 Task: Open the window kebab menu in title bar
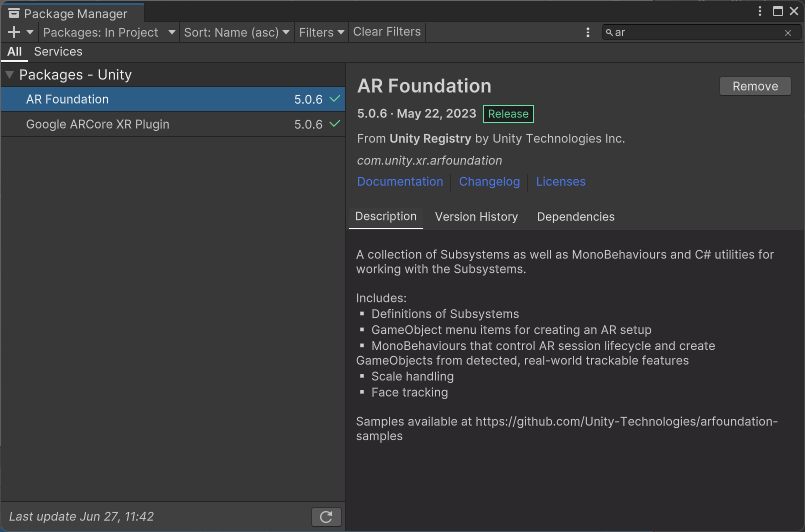760,11
